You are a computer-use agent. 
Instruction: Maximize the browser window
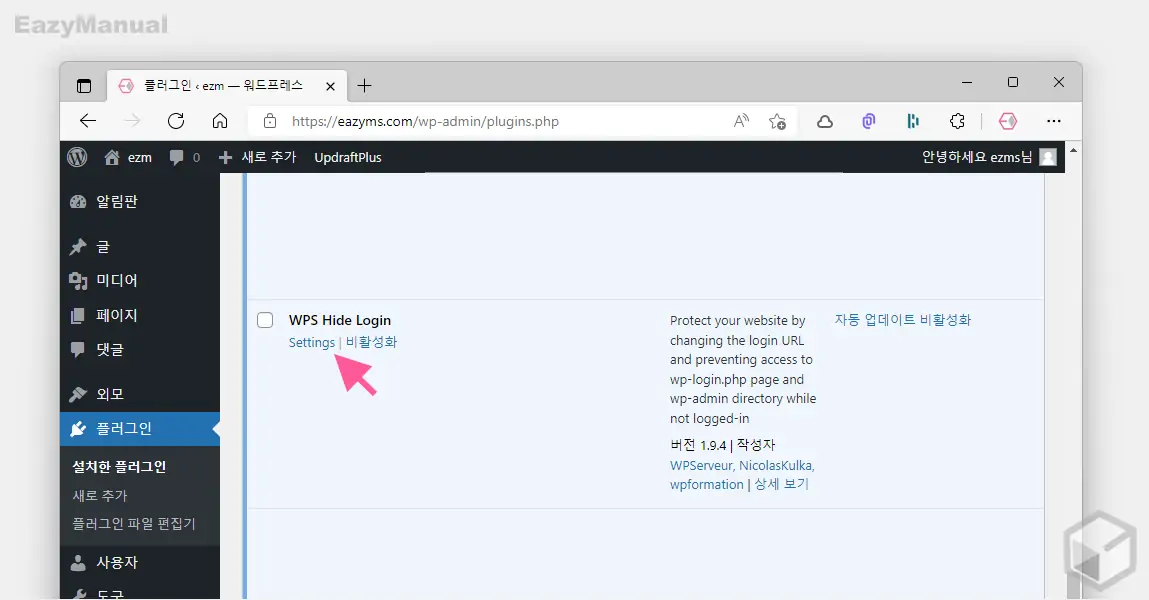click(x=1013, y=82)
